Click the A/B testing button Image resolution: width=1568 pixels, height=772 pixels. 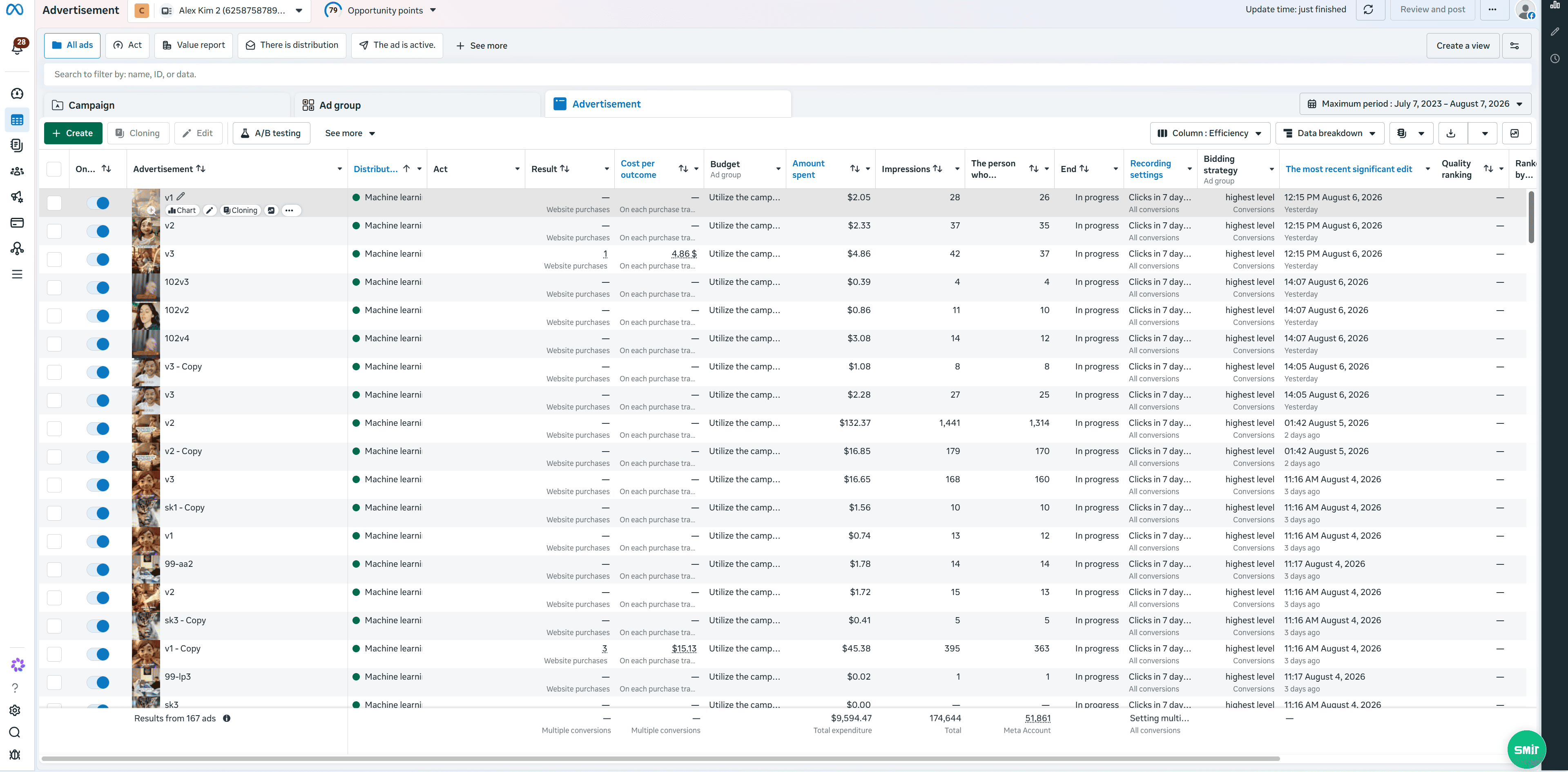pos(271,133)
